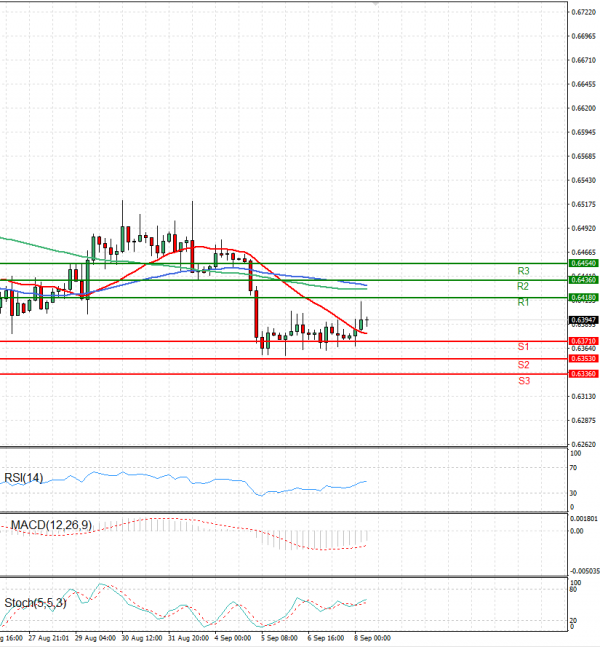Click the 30 Aug 12:00 time label

click(x=142, y=638)
